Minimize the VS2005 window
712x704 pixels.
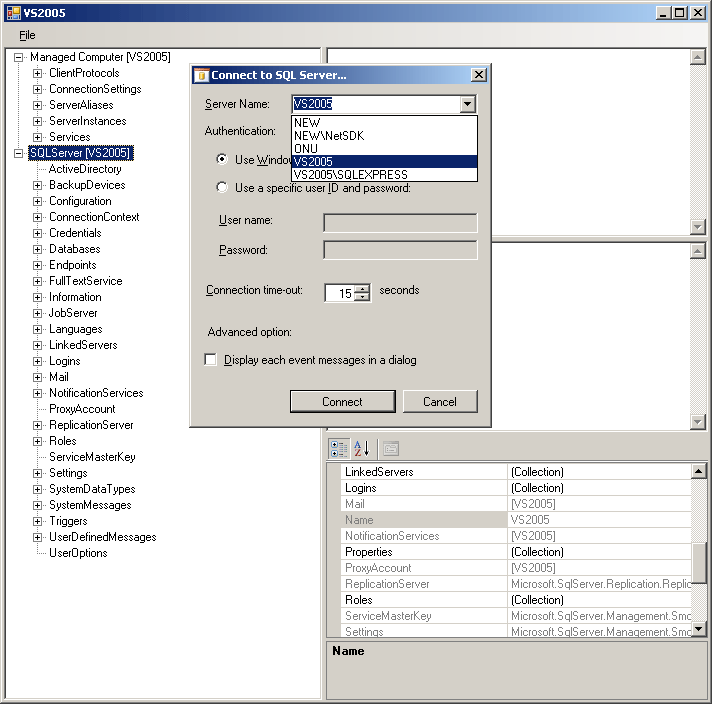click(x=664, y=13)
